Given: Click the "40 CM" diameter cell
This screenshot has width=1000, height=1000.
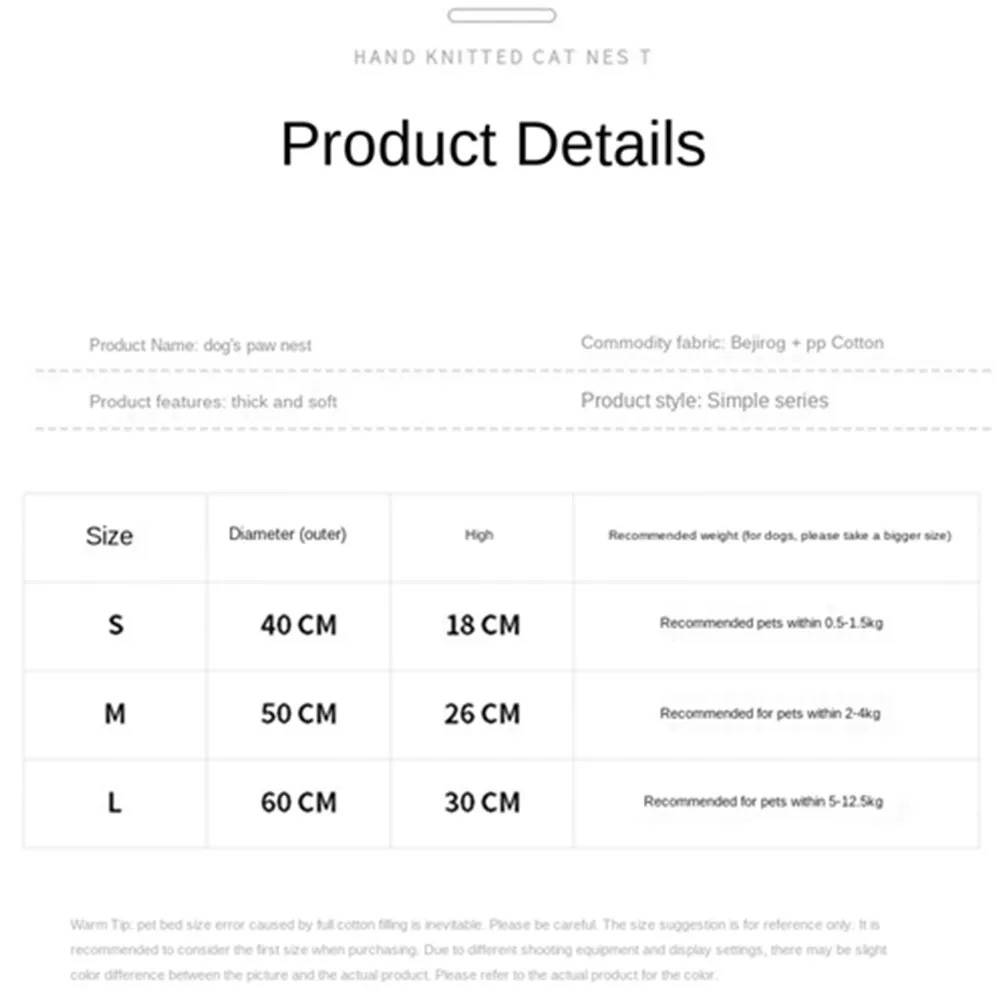Looking at the screenshot, I should [298, 625].
